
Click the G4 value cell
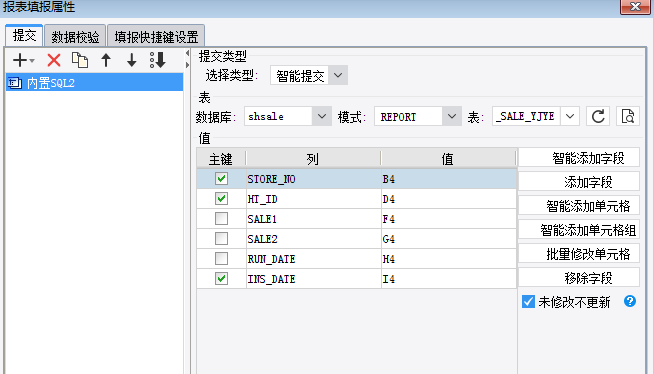click(x=449, y=239)
